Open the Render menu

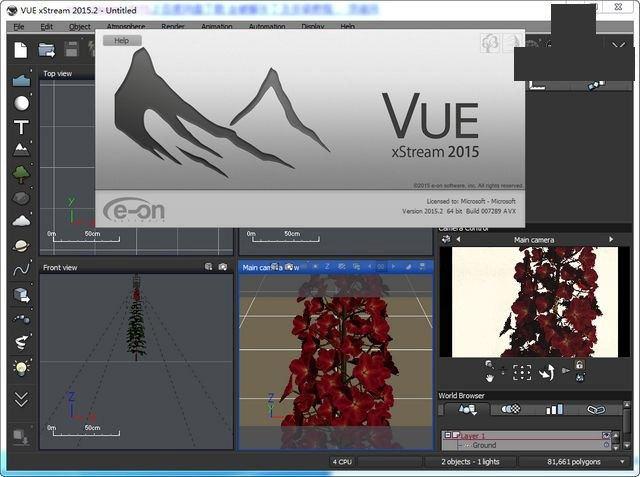173,26
